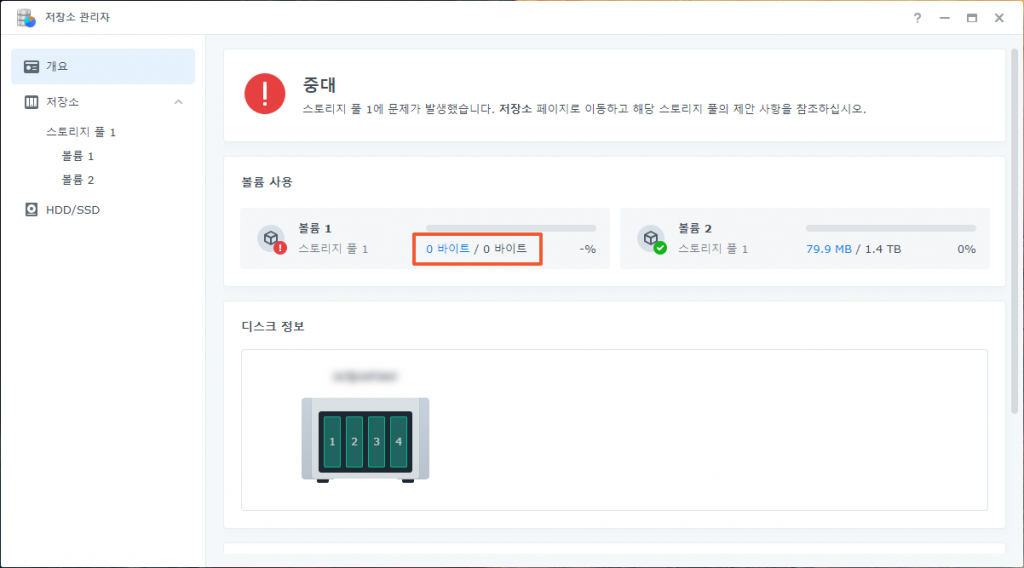Select 볼륨 2 in sidebar tree
This screenshot has height=568, width=1024.
pos(78,180)
